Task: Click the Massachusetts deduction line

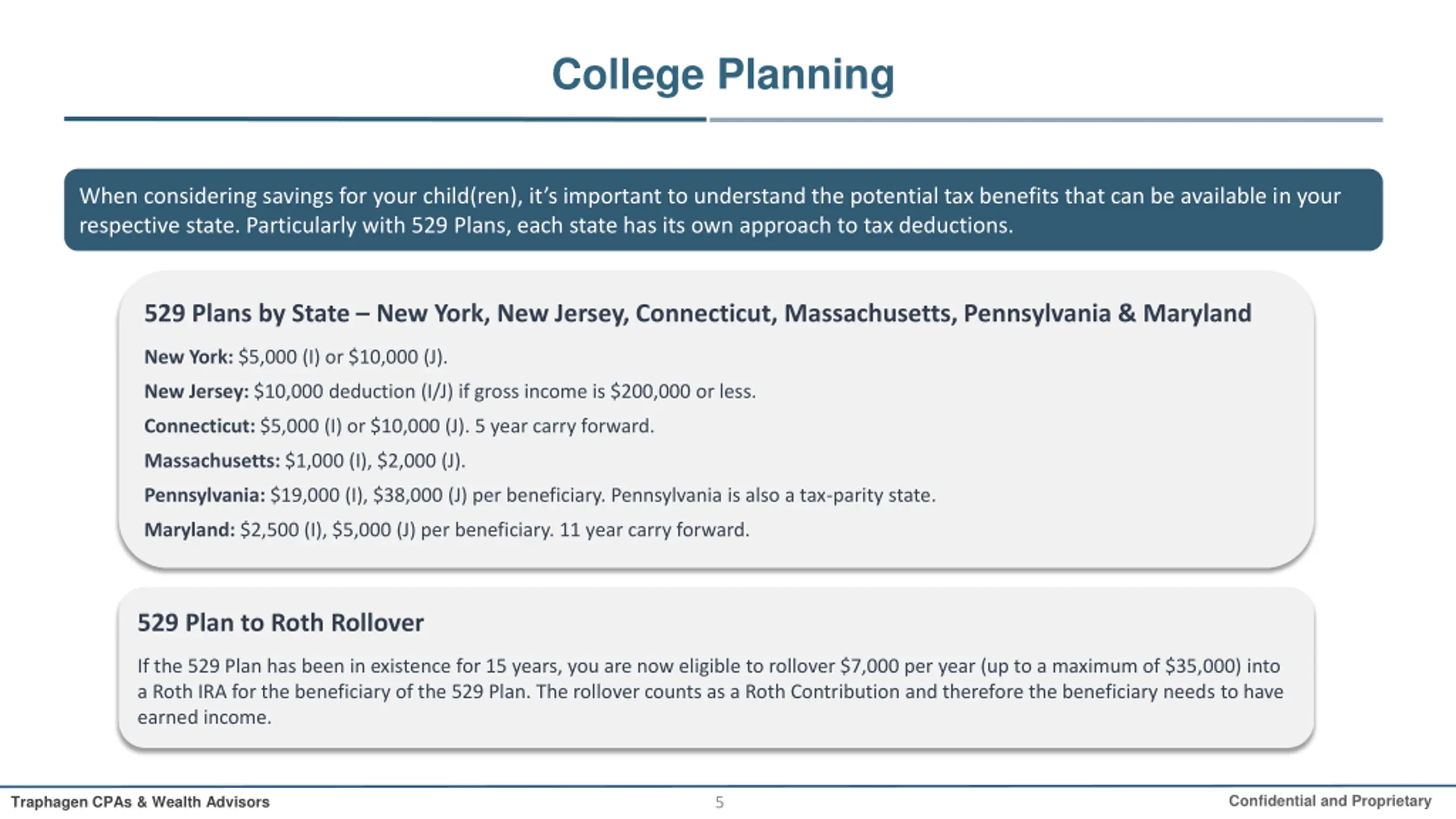Action: (x=305, y=461)
